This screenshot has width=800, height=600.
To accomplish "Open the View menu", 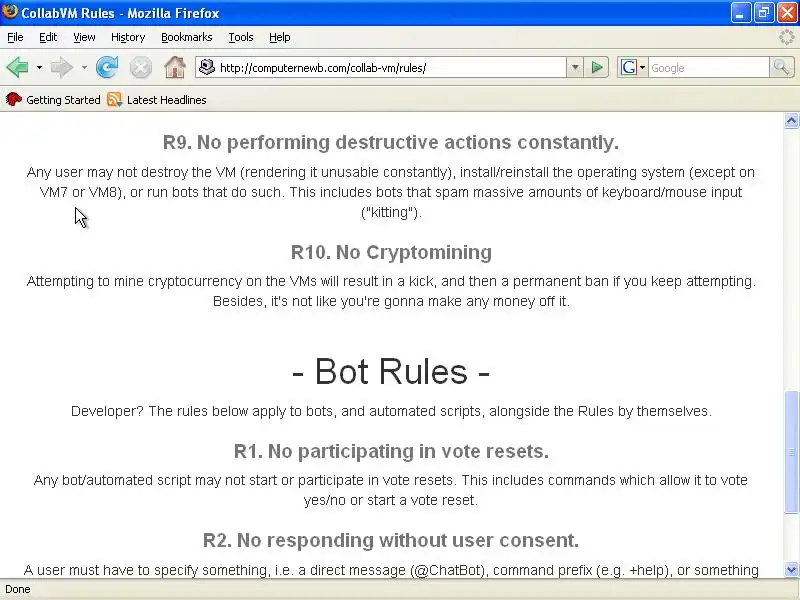I will 84,37.
